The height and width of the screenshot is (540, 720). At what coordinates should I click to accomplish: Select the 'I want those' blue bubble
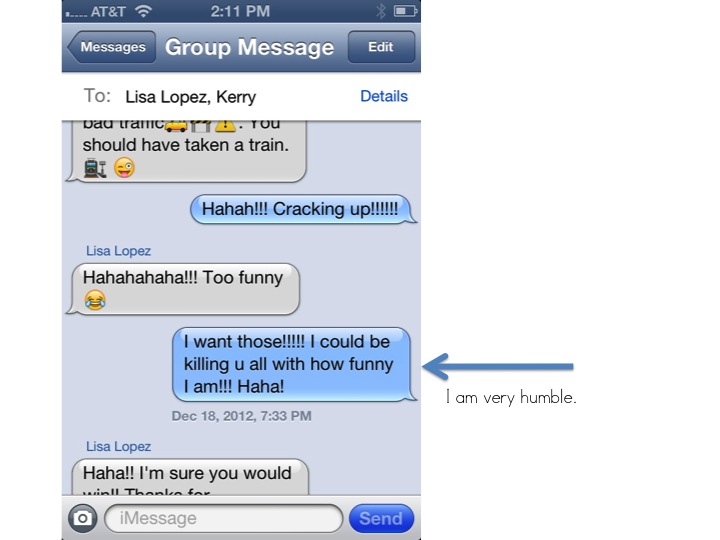coord(294,364)
